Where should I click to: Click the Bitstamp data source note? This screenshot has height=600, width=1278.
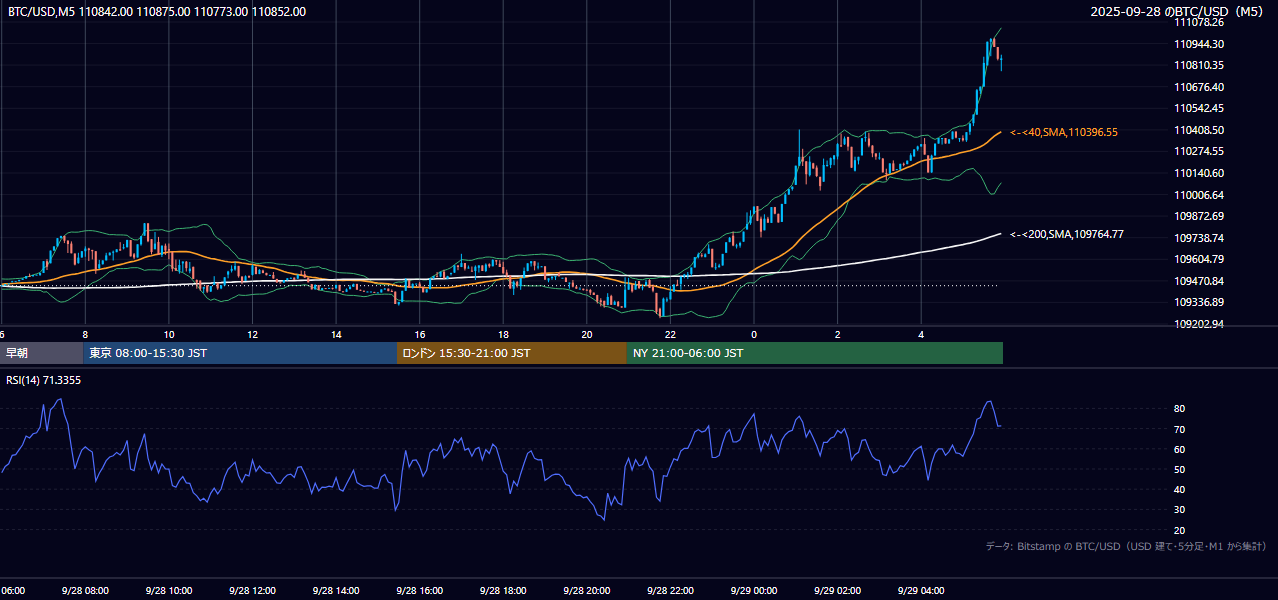tap(1127, 547)
